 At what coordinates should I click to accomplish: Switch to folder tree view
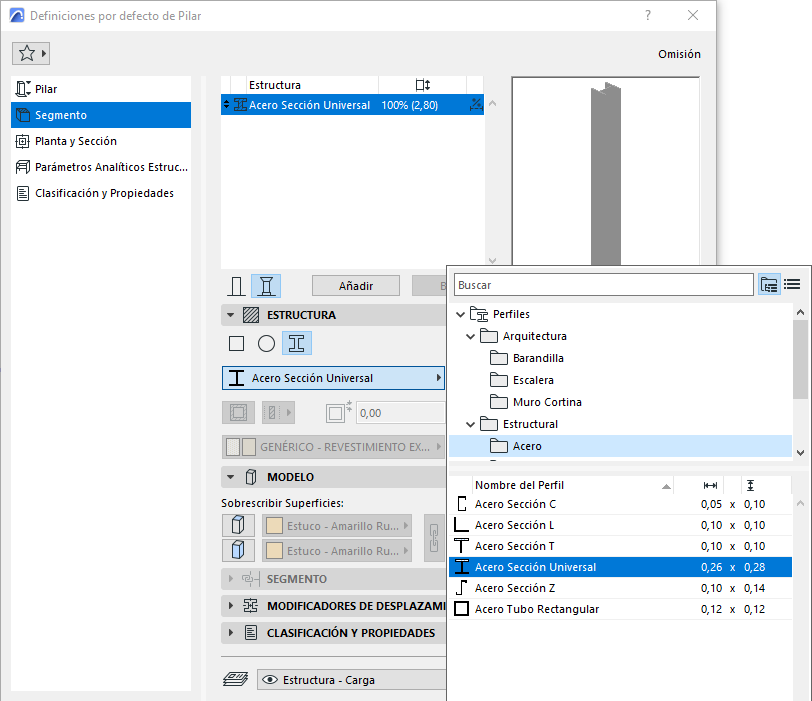(x=769, y=284)
